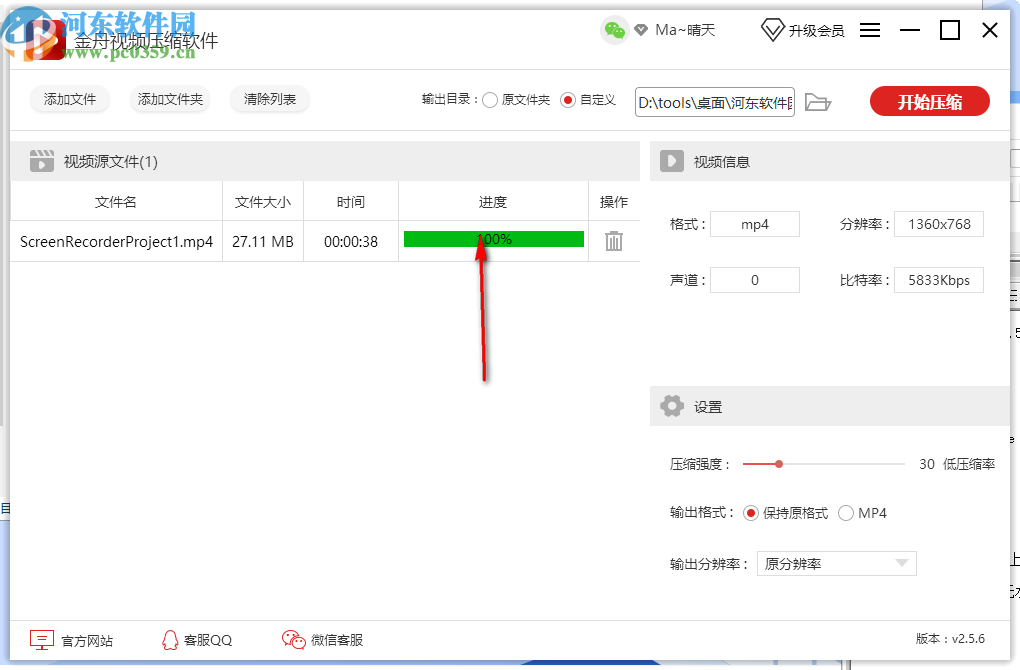Click the 官方网站 icon at bottom left
The image size is (1020, 670).
(40, 639)
